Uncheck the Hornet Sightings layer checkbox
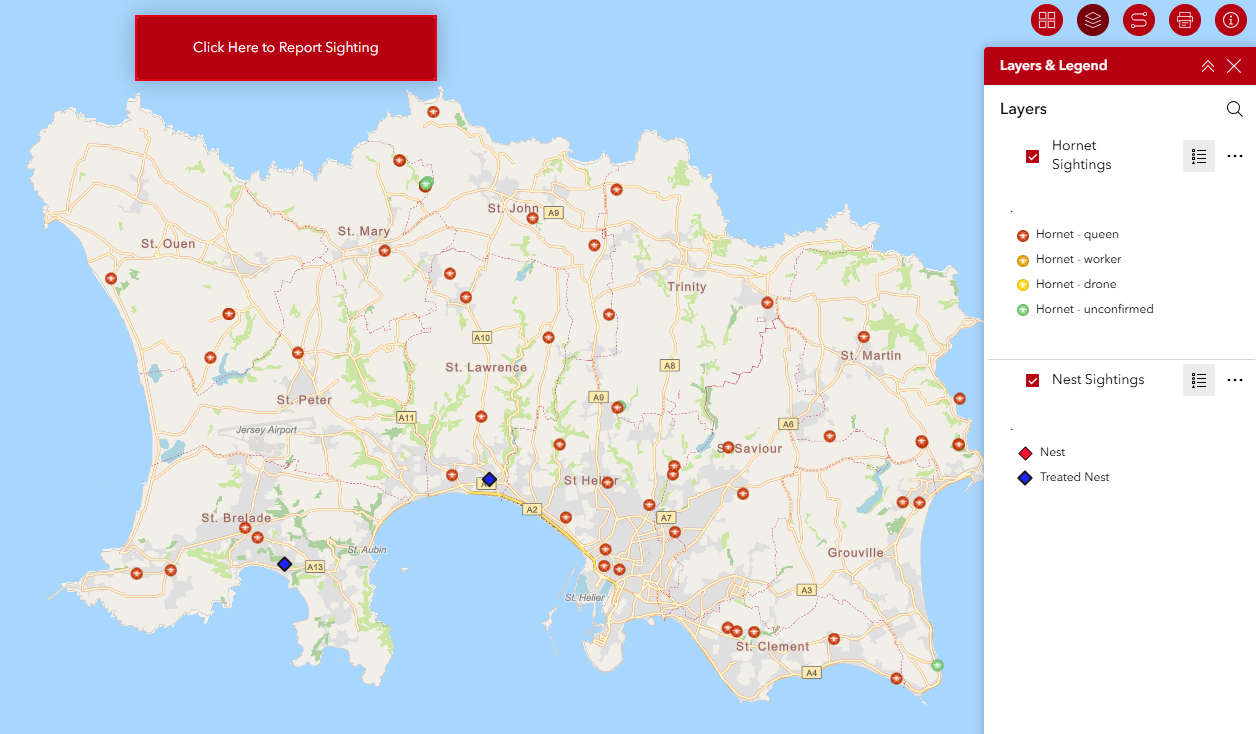This screenshot has height=734, width=1256. pos(1033,156)
